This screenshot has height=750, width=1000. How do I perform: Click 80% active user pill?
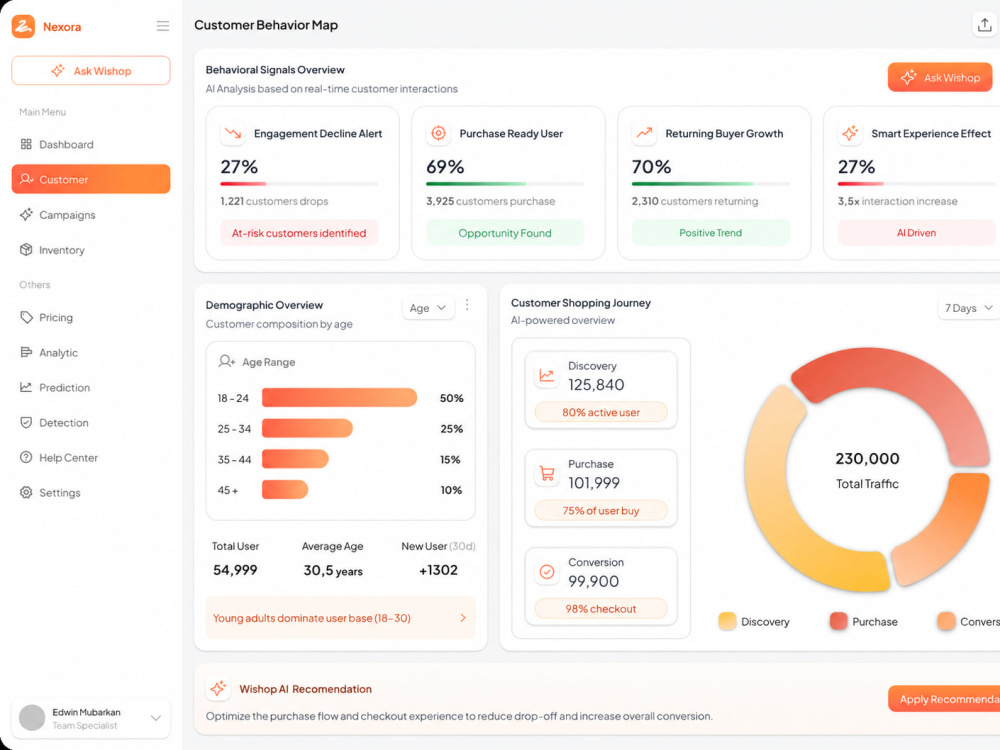coord(601,413)
